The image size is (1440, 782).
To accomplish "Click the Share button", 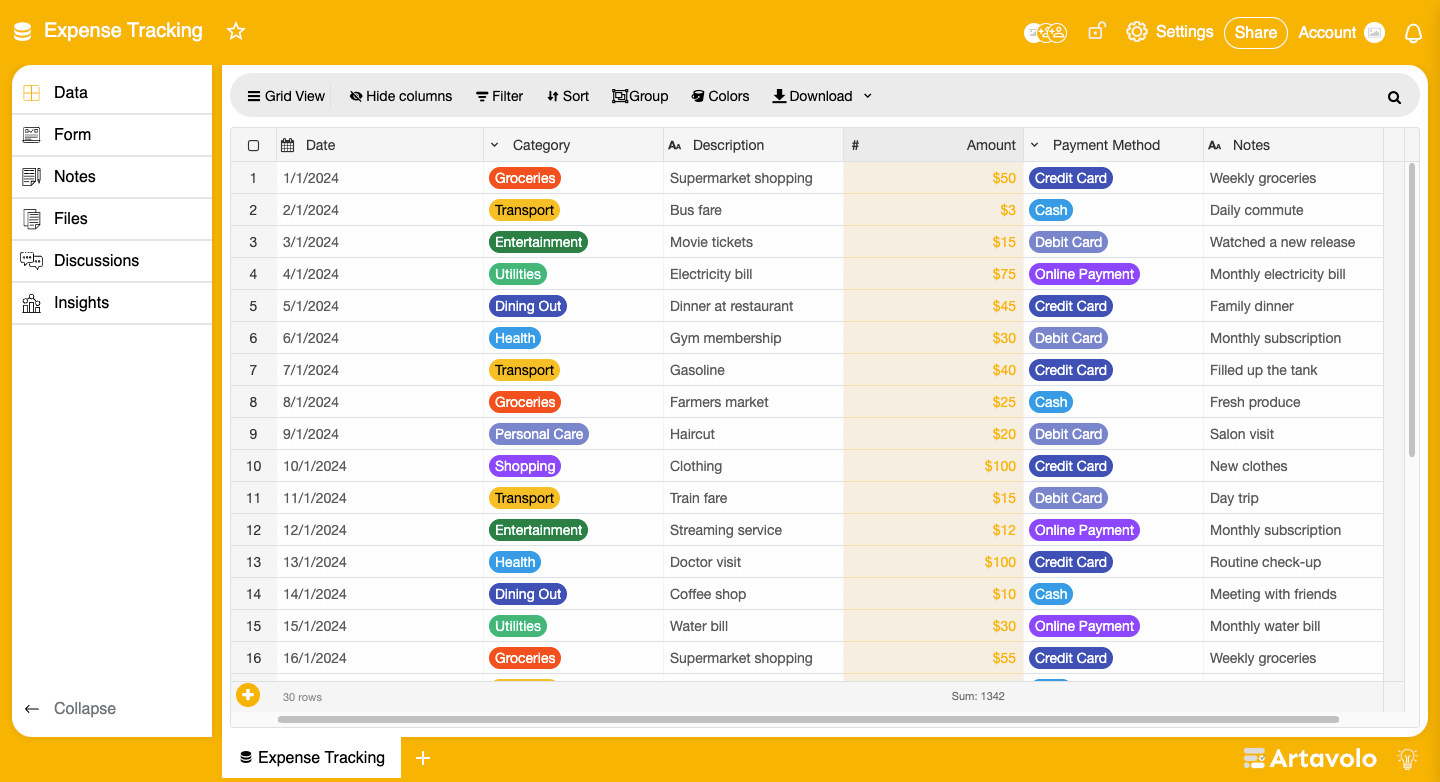I will coord(1255,32).
